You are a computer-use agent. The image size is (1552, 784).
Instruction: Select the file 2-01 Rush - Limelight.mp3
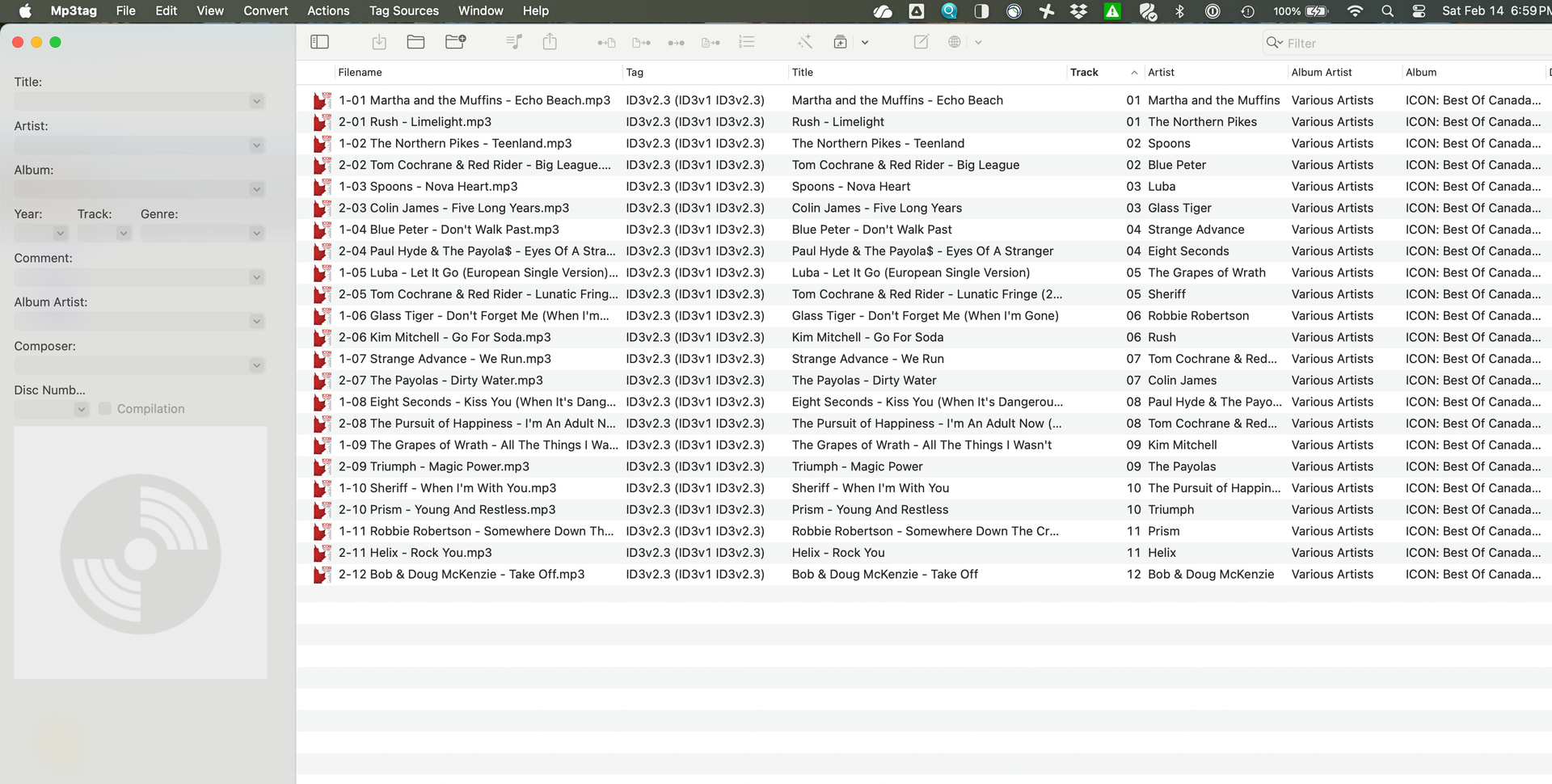point(415,122)
